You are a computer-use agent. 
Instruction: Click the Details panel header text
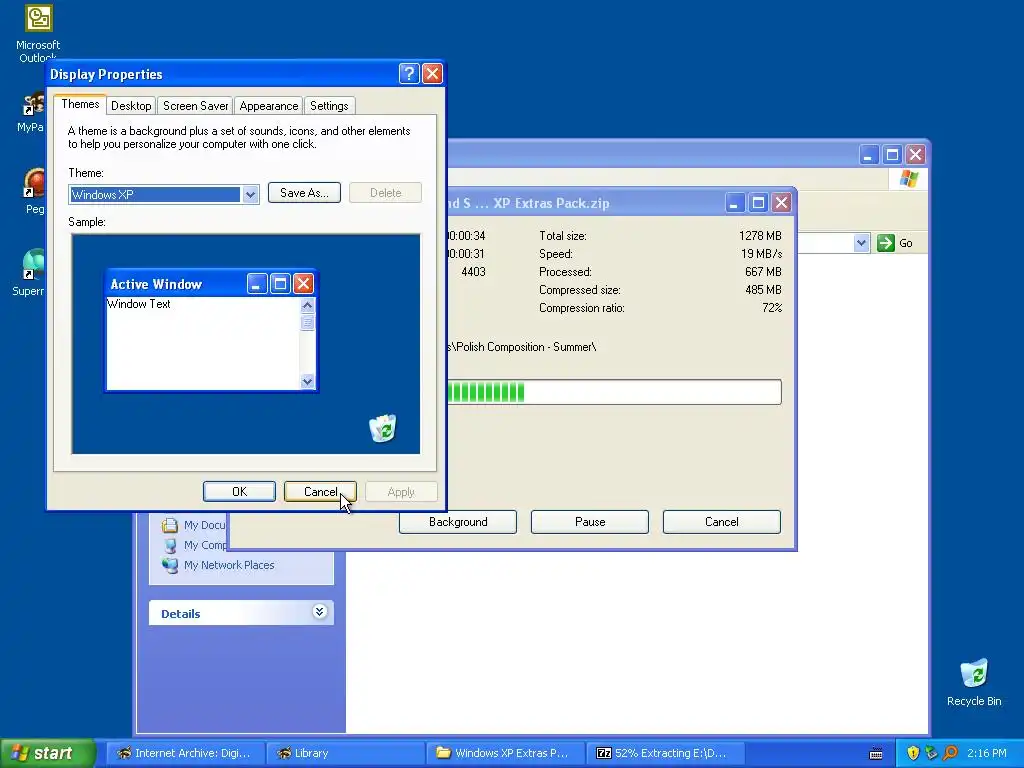point(180,614)
